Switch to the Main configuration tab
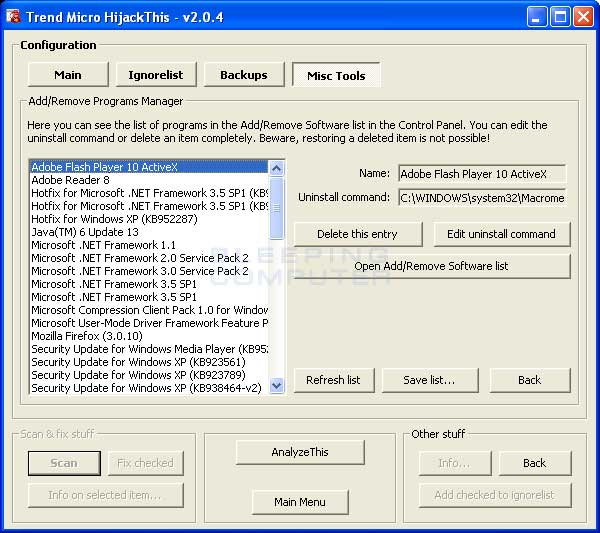This screenshot has height=533, width=600. (68, 75)
